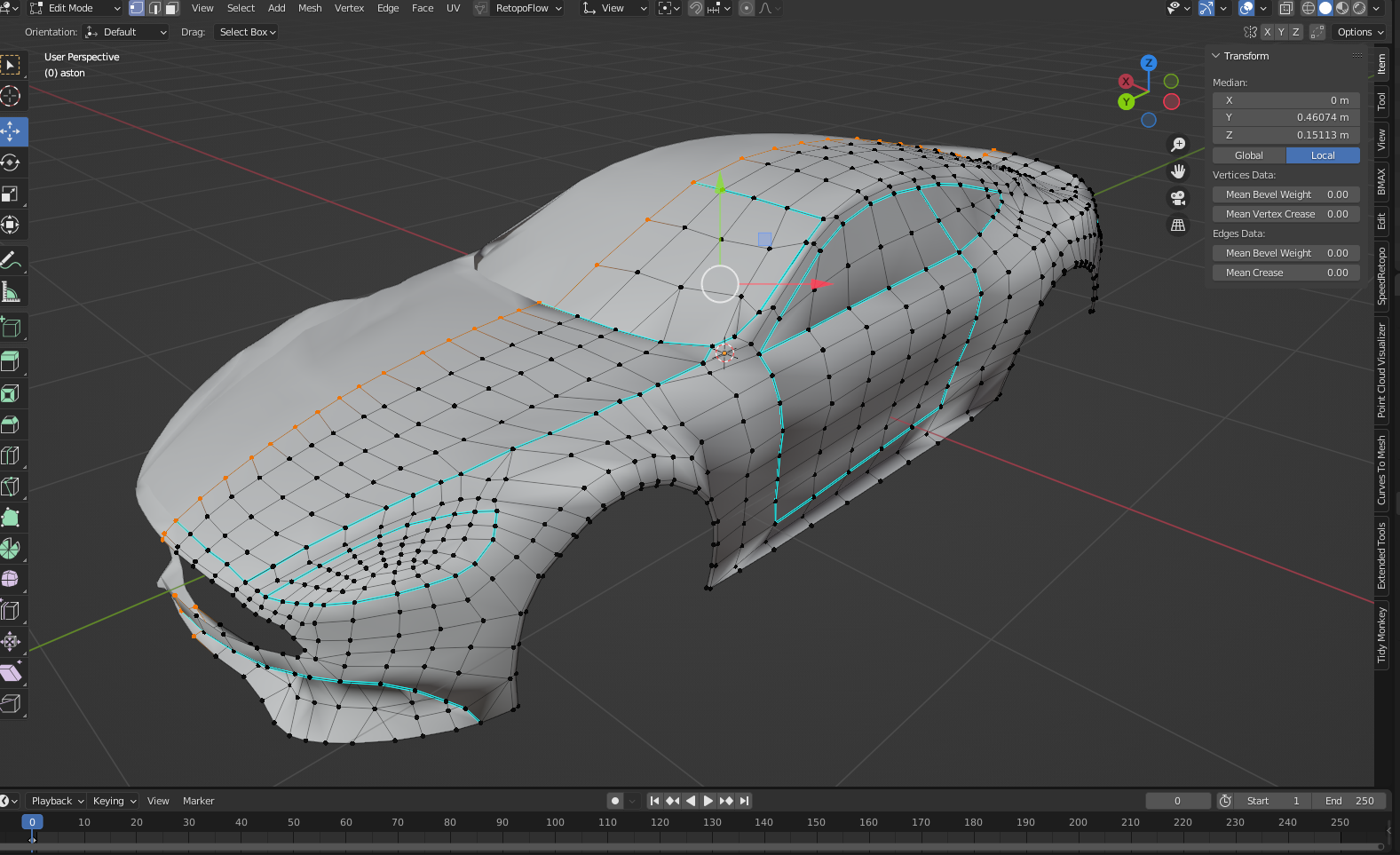This screenshot has height=855, width=1400.
Task: Open the SpeedRetopo sidebar tab
Action: (x=1381, y=277)
